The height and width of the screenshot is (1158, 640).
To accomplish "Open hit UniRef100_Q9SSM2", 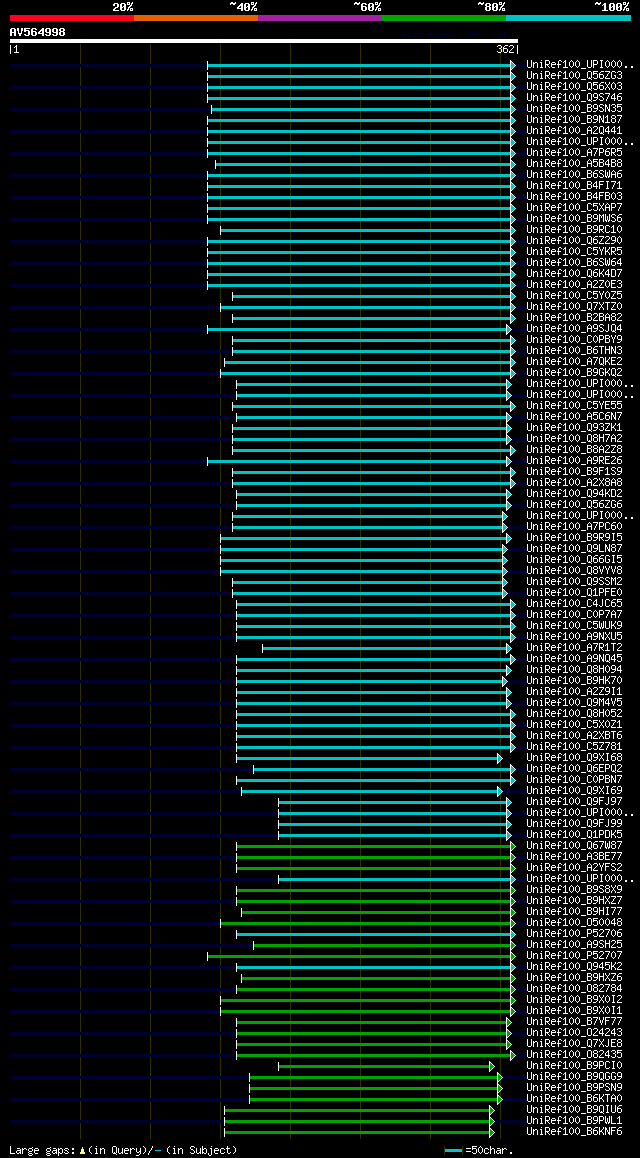I will click(x=574, y=582).
